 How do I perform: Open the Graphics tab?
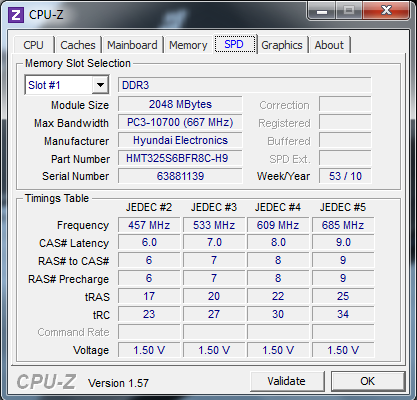click(282, 45)
